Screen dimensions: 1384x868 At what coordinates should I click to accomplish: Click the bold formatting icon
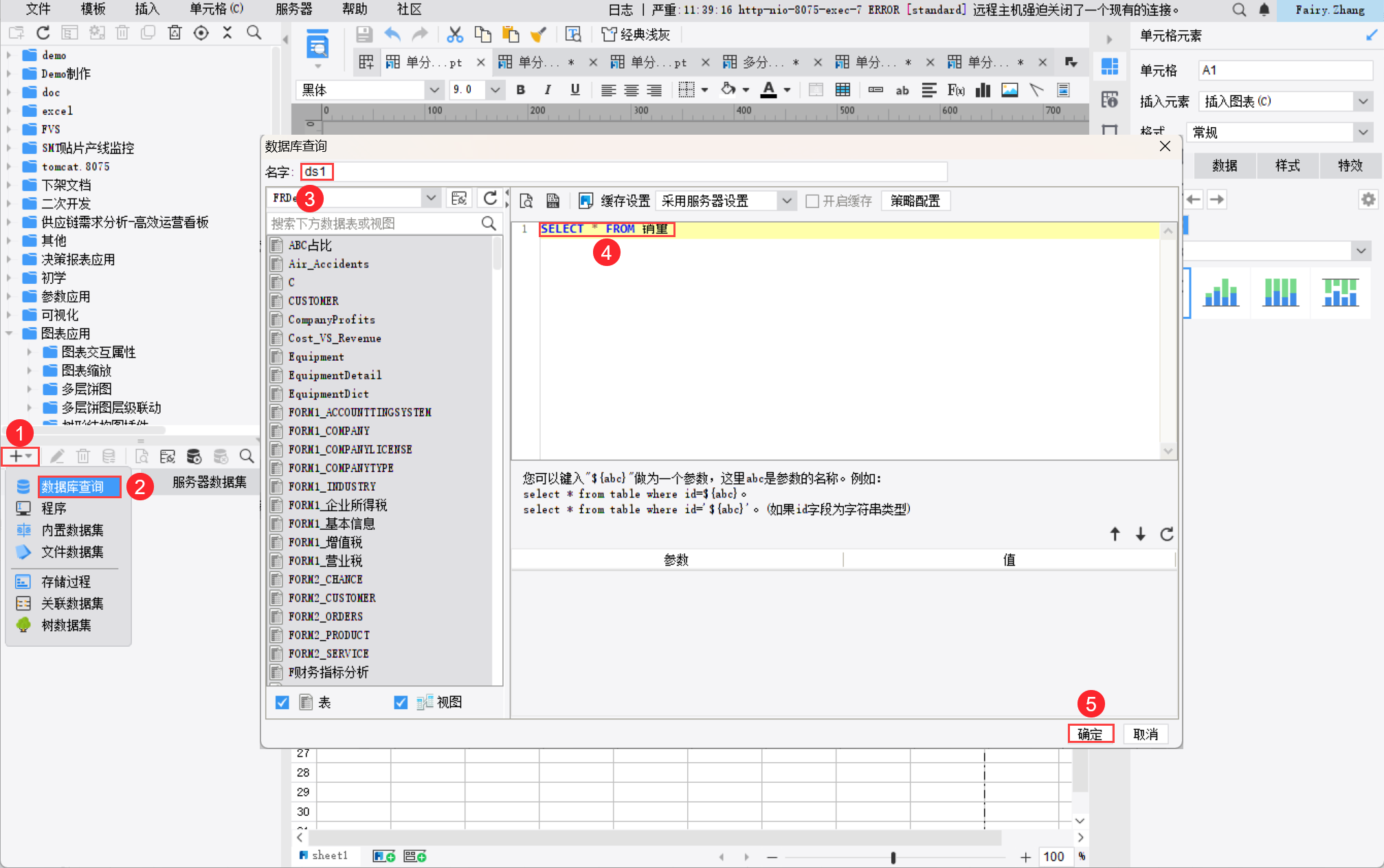520,90
